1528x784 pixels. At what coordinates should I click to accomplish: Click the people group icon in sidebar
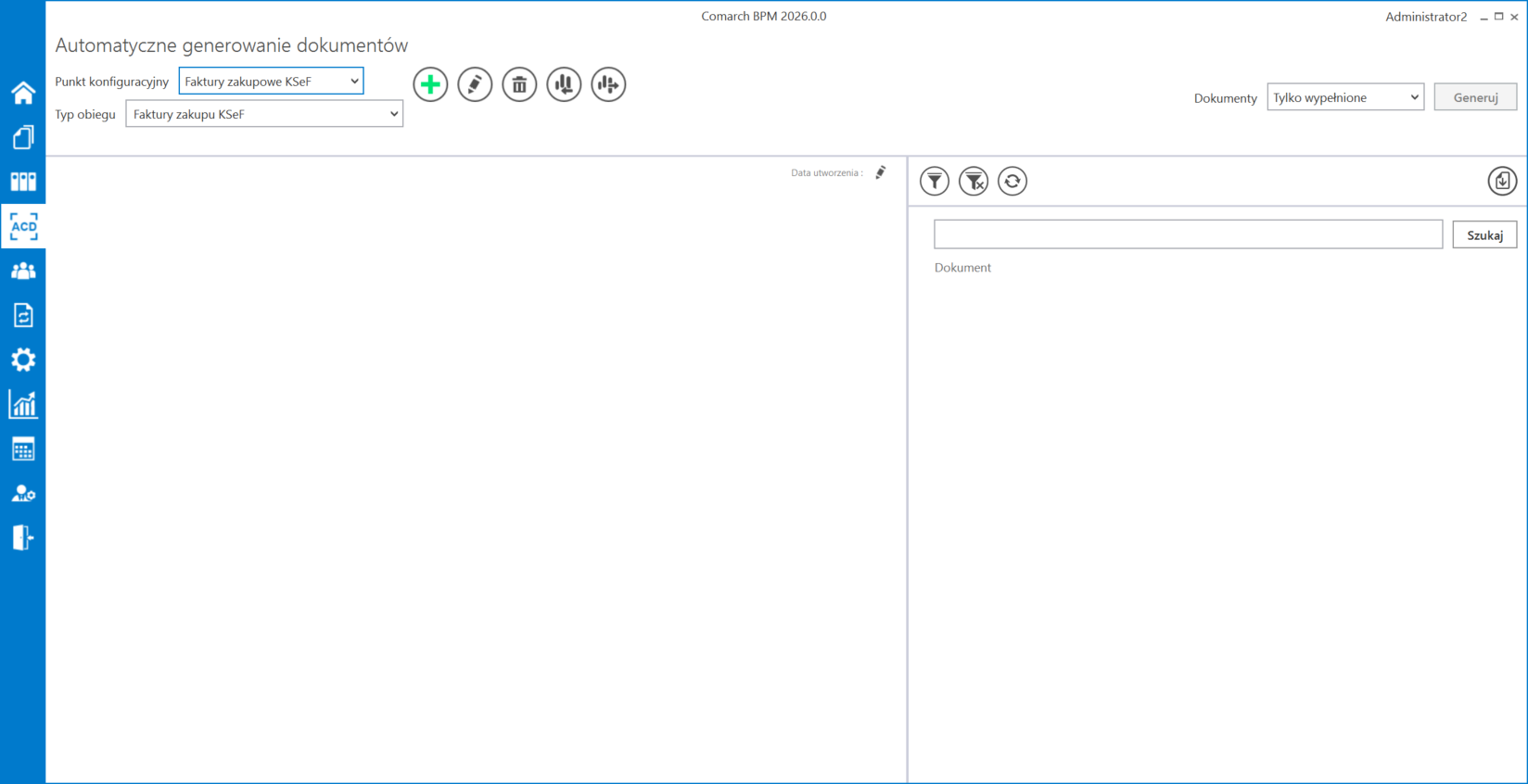tap(23, 271)
